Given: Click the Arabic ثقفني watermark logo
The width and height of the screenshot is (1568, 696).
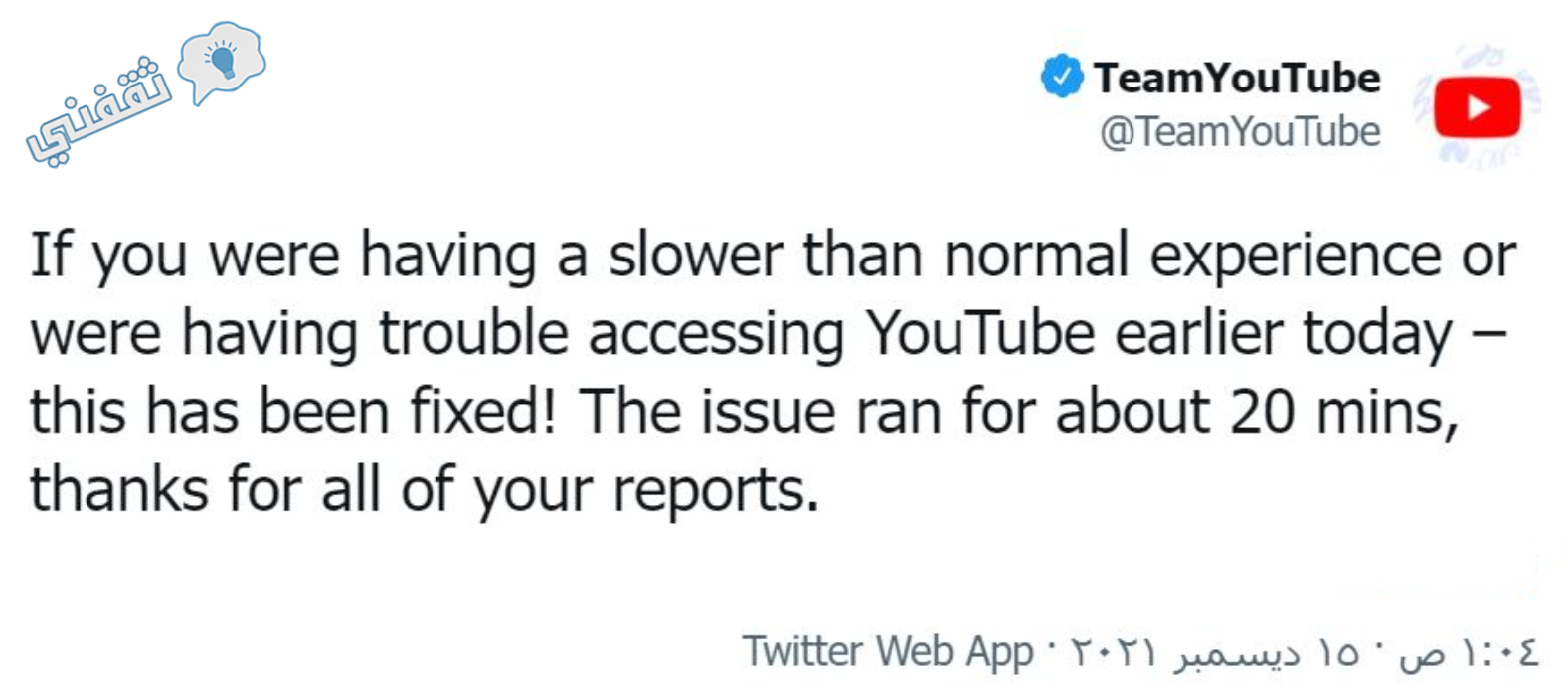Looking at the screenshot, I should pos(145,94).
